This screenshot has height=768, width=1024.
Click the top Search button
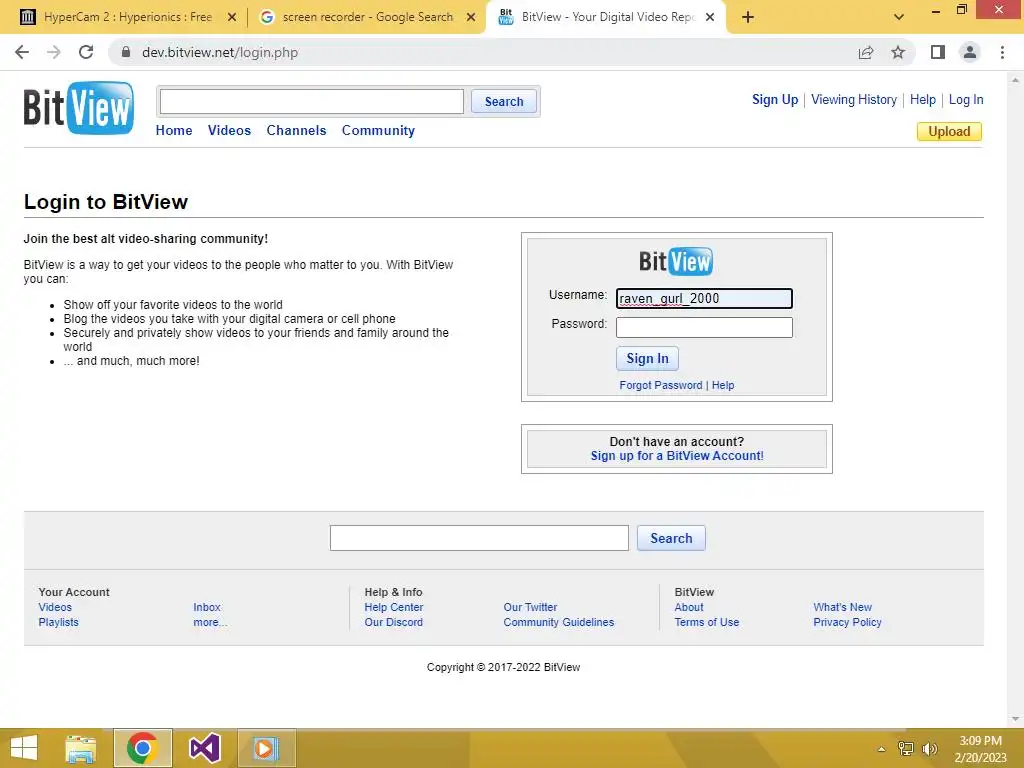pos(504,102)
